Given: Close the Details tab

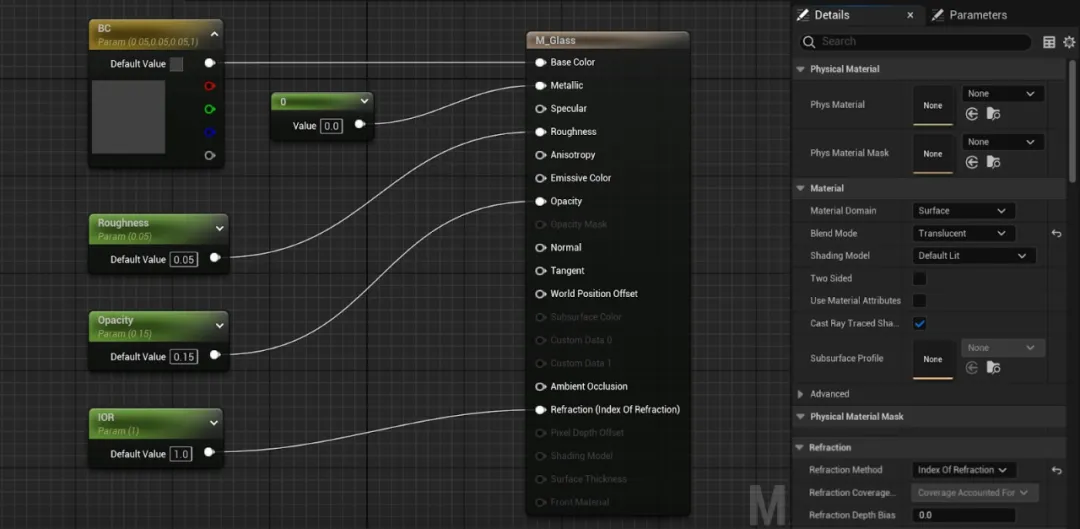Looking at the screenshot, I should [x=910, y=15].
